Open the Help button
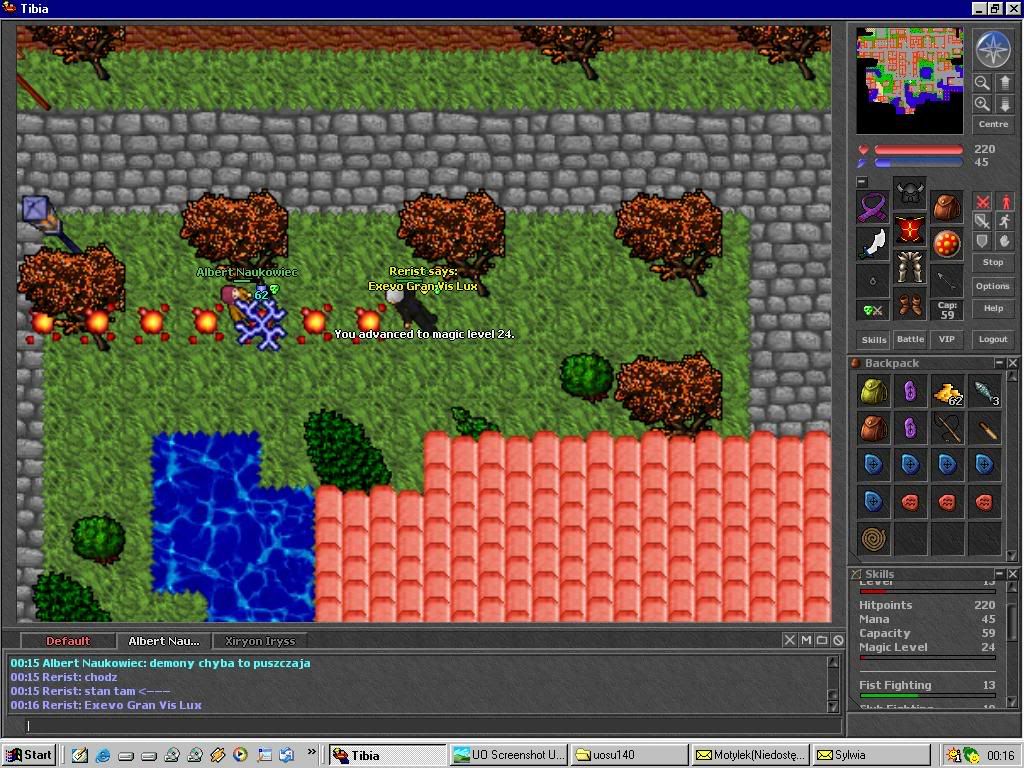 [x=993, y=308]
